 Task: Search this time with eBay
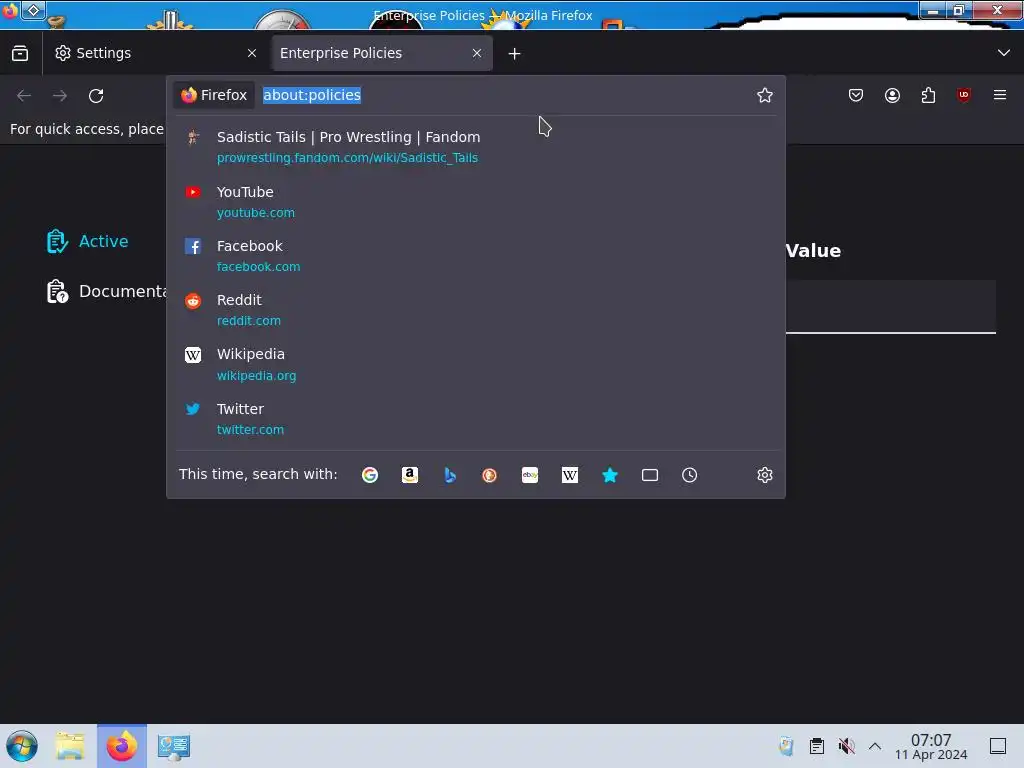pyautogui.click(x=530, y=475)
